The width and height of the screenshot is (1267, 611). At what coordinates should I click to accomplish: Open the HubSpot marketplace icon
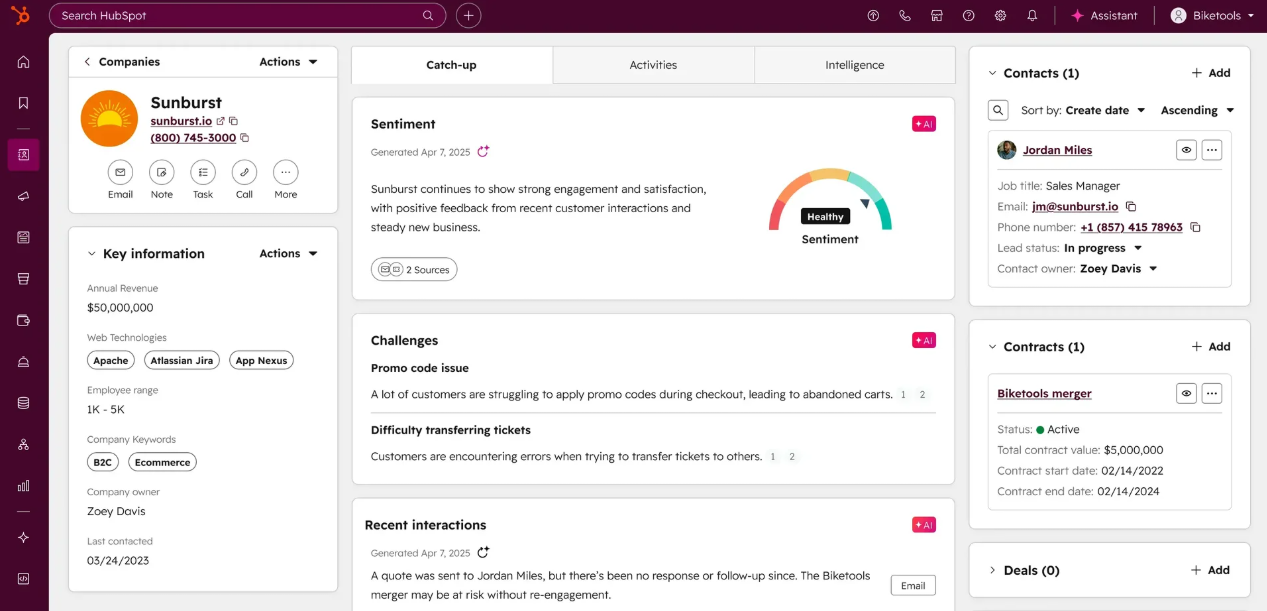pos(936,15)
